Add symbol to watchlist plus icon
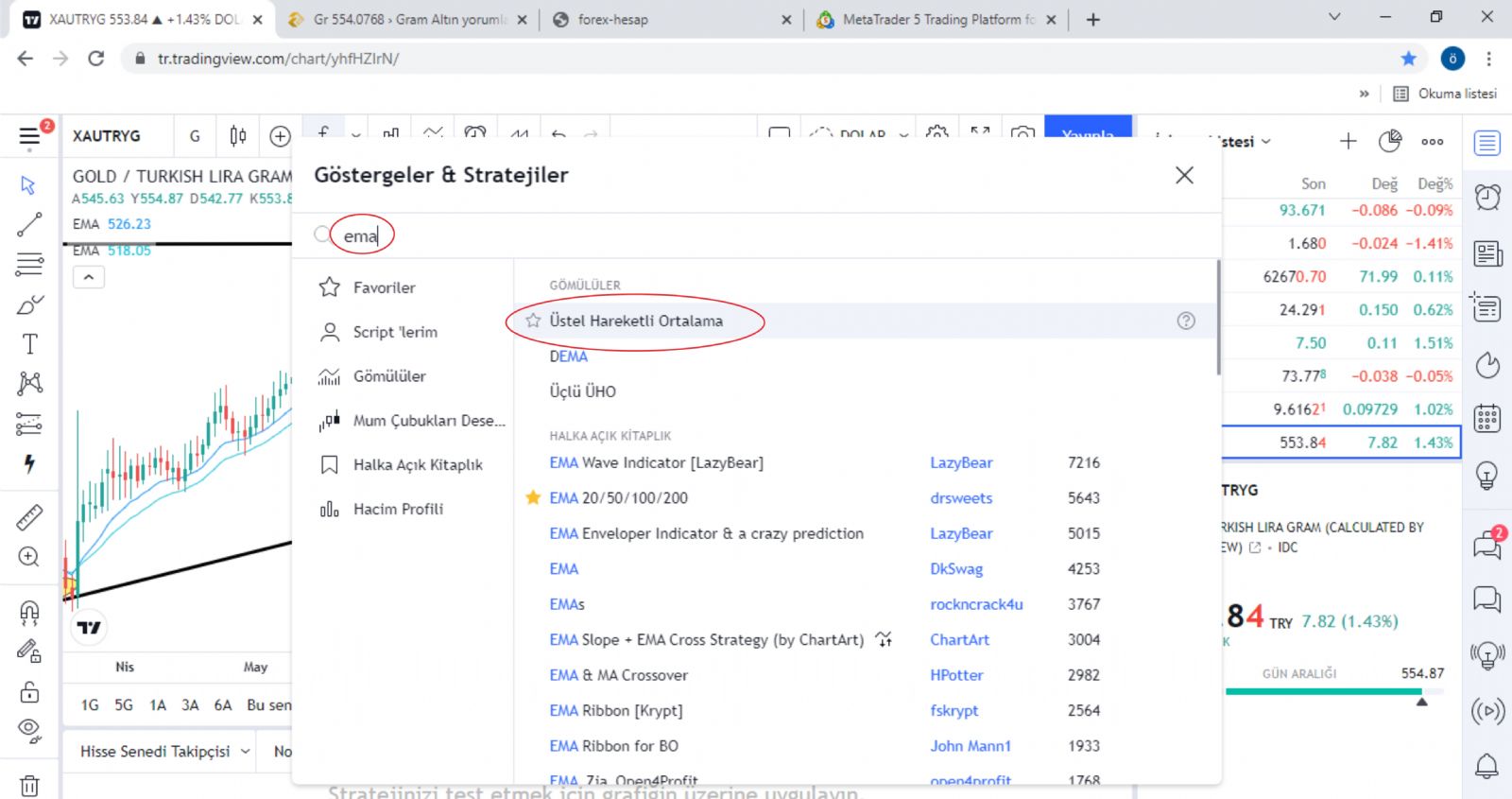The width and height of the screenshot is (1512, 799). 1349,141
